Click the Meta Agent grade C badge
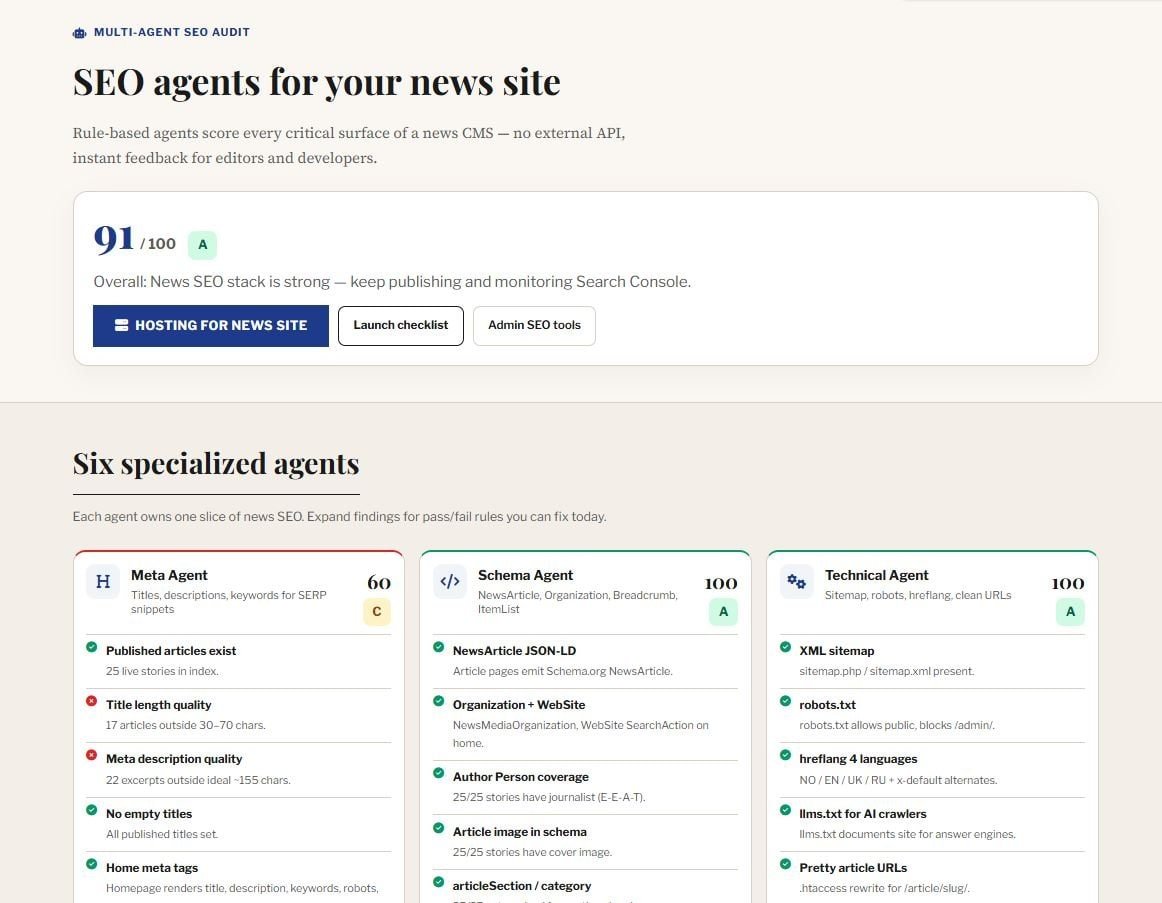Screen dimensions: 1162x903 coord(376,612)
